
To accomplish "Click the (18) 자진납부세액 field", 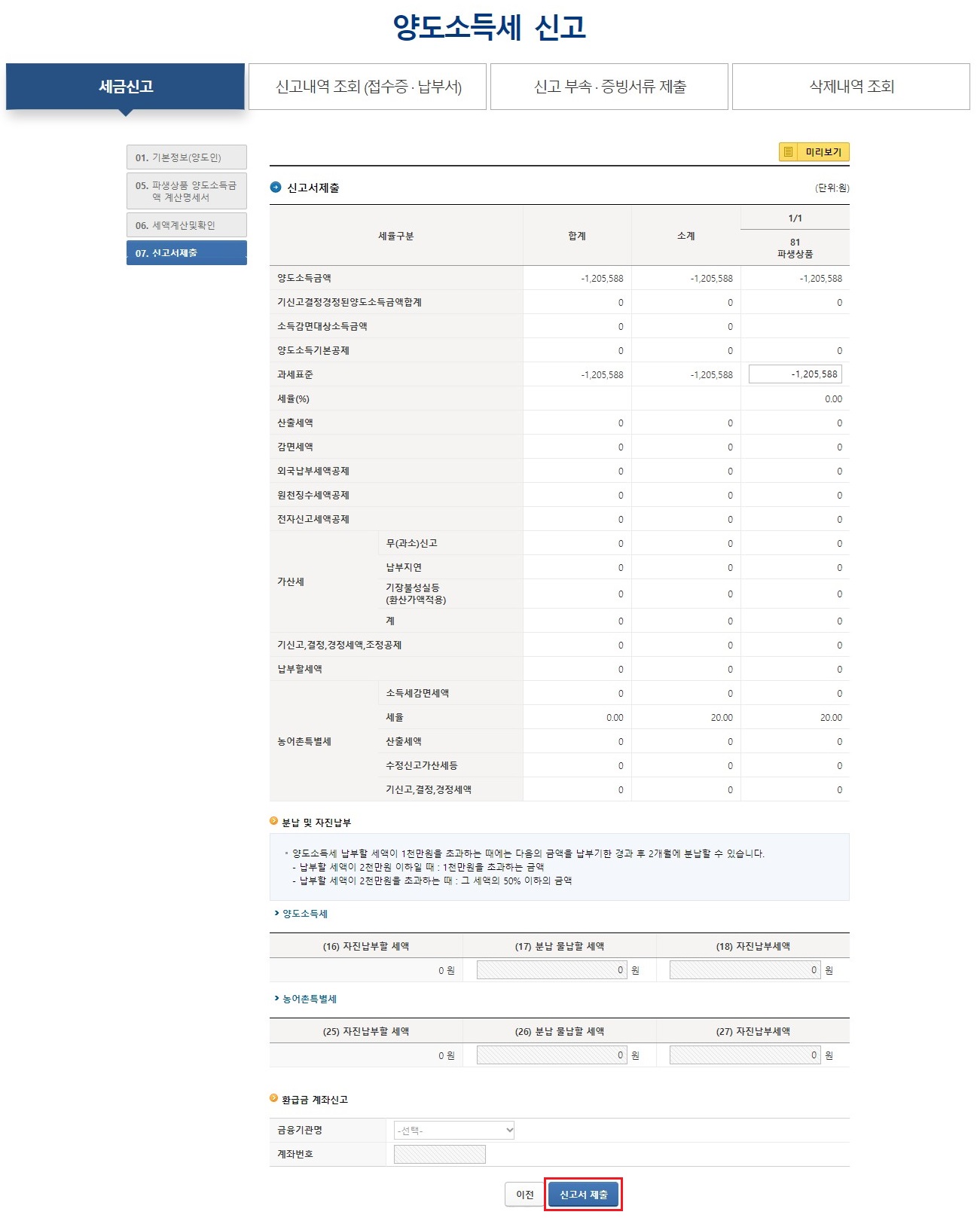I will click(745, 970).
